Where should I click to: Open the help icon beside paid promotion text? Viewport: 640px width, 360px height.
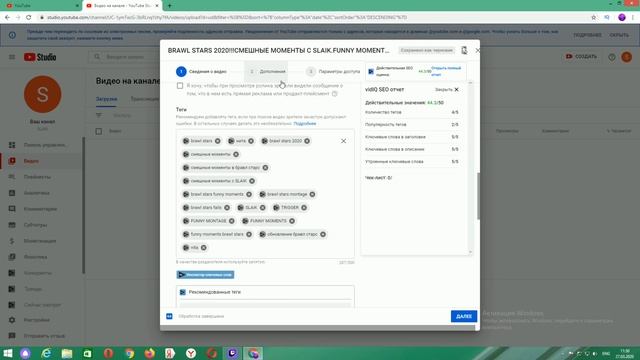tap(335, 94)
